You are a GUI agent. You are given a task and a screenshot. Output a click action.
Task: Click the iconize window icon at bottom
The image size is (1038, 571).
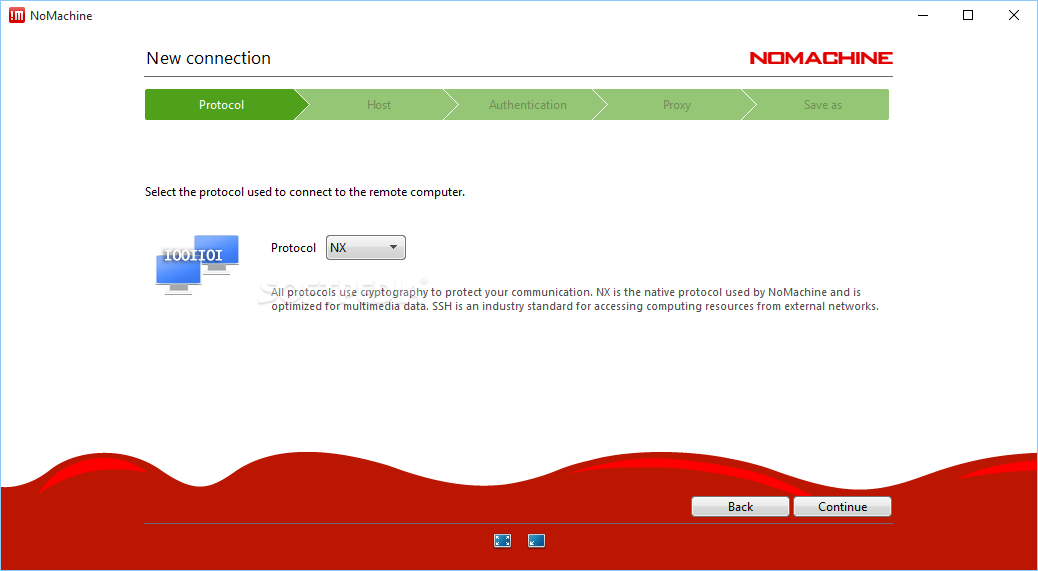point(536,541)
